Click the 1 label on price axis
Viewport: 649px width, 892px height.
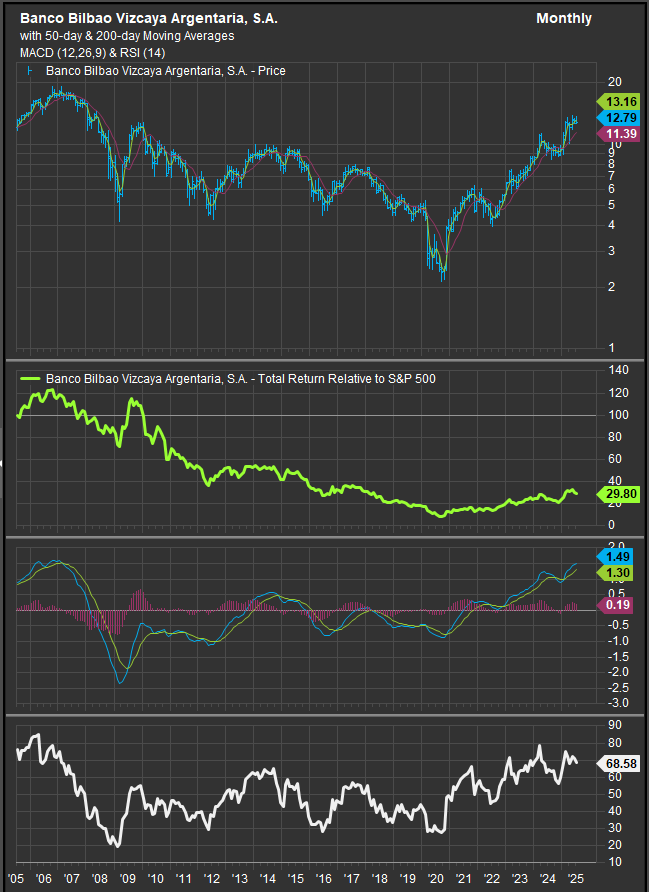pos(611,348)
